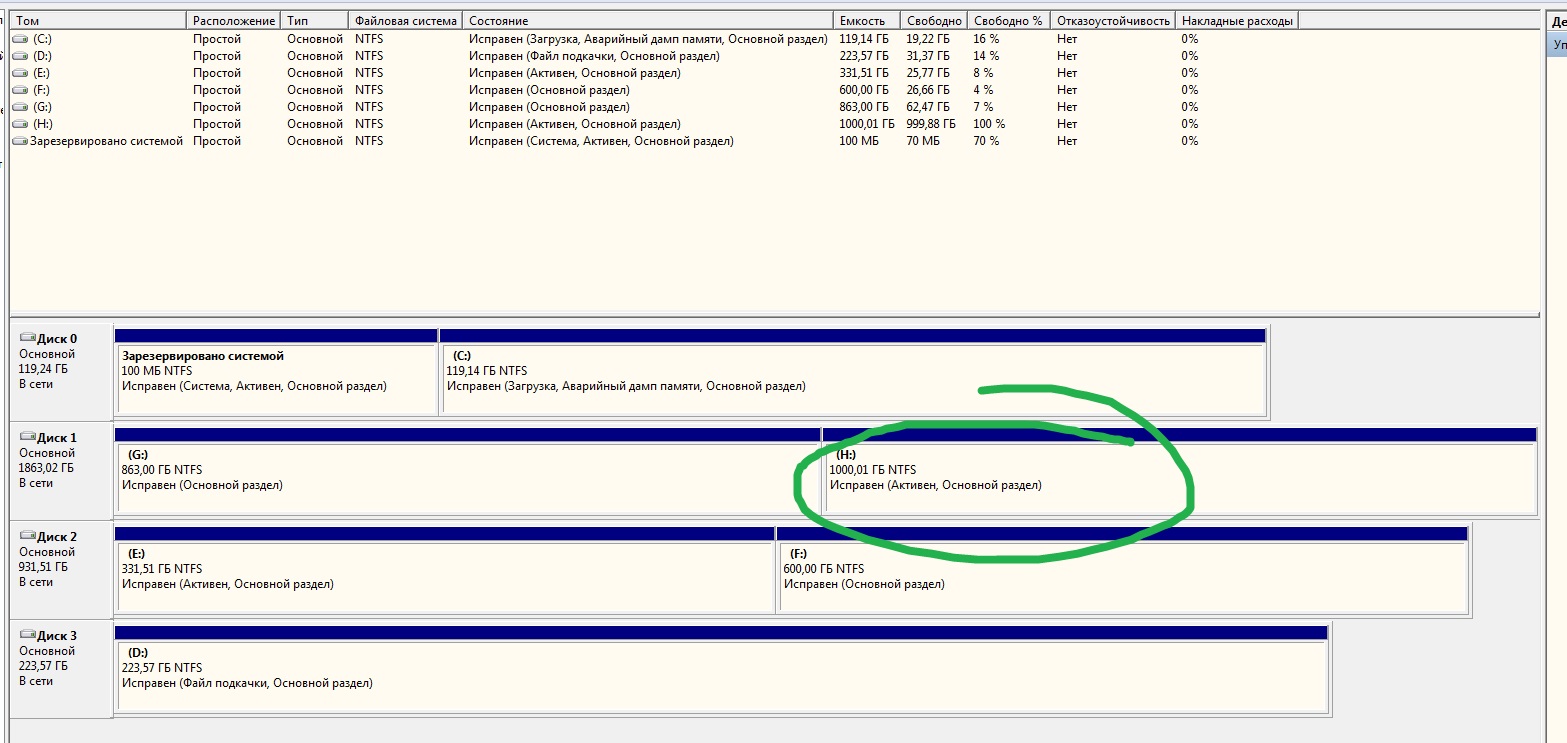Screen dimensions: 1567x743
Task: Click the 4 % free cell for (F:)
Action: [983, 90]
